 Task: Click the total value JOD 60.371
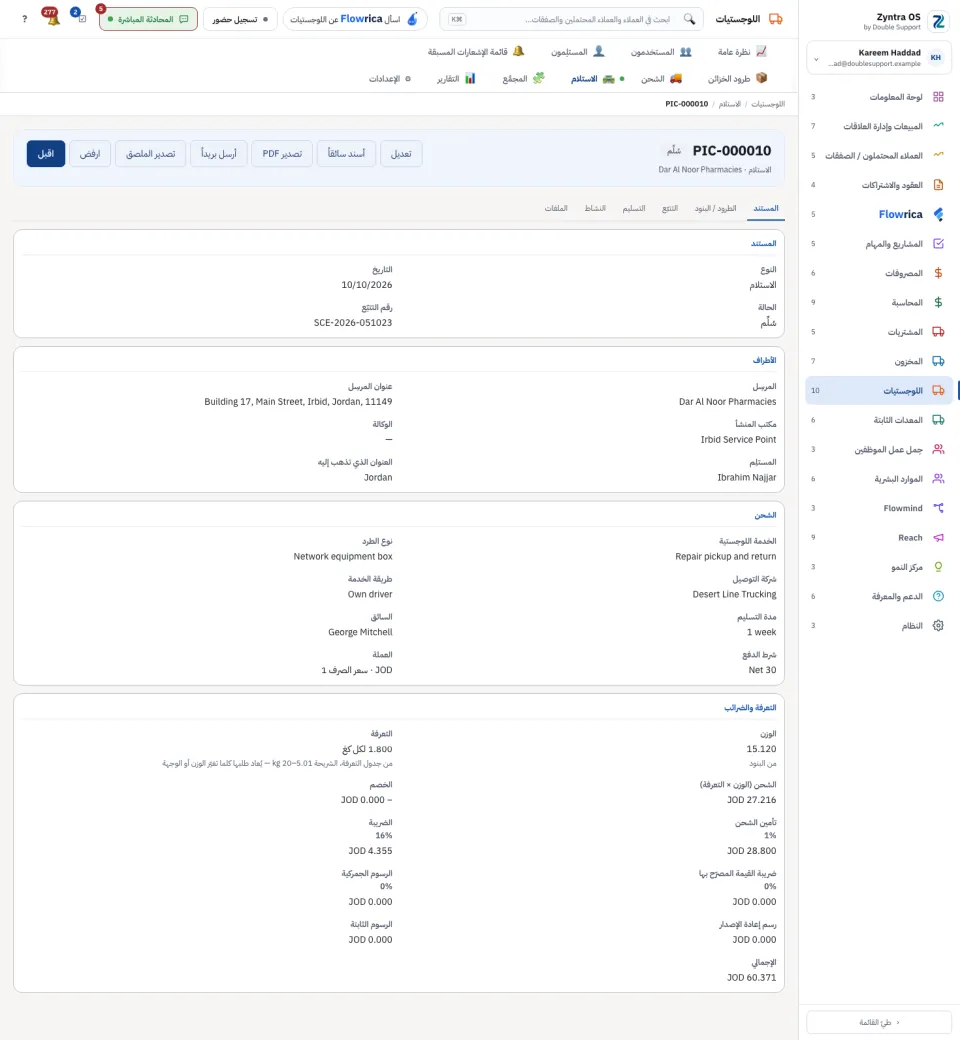pyautogui.click(x=752, y=978)
